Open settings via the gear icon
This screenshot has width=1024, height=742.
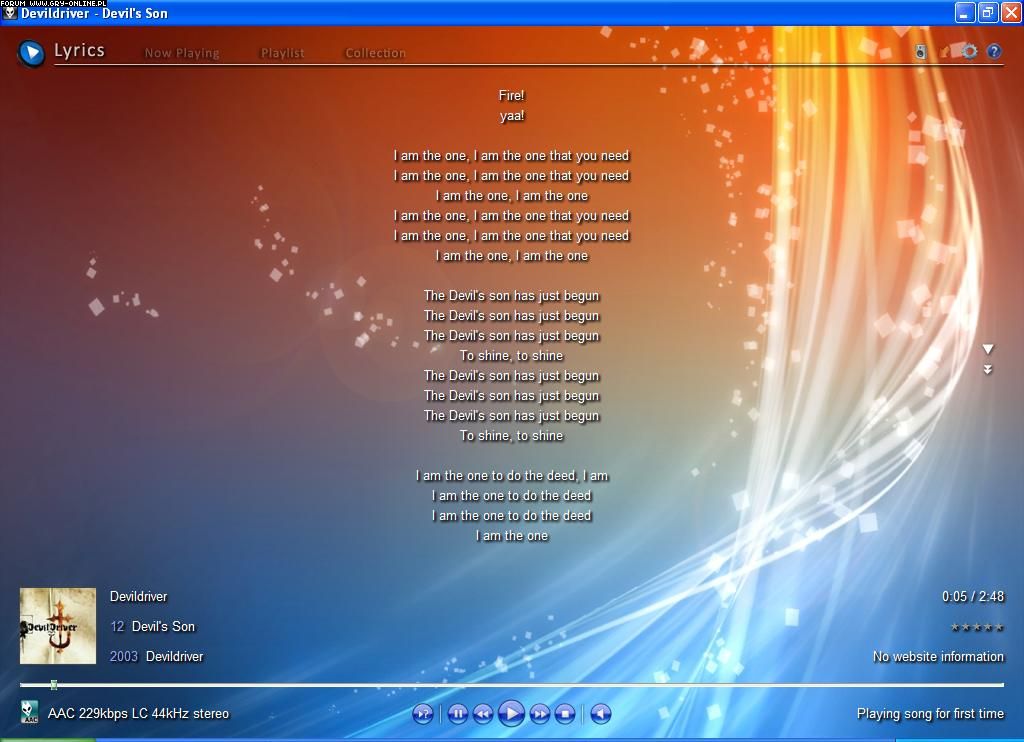click(969, 51)
